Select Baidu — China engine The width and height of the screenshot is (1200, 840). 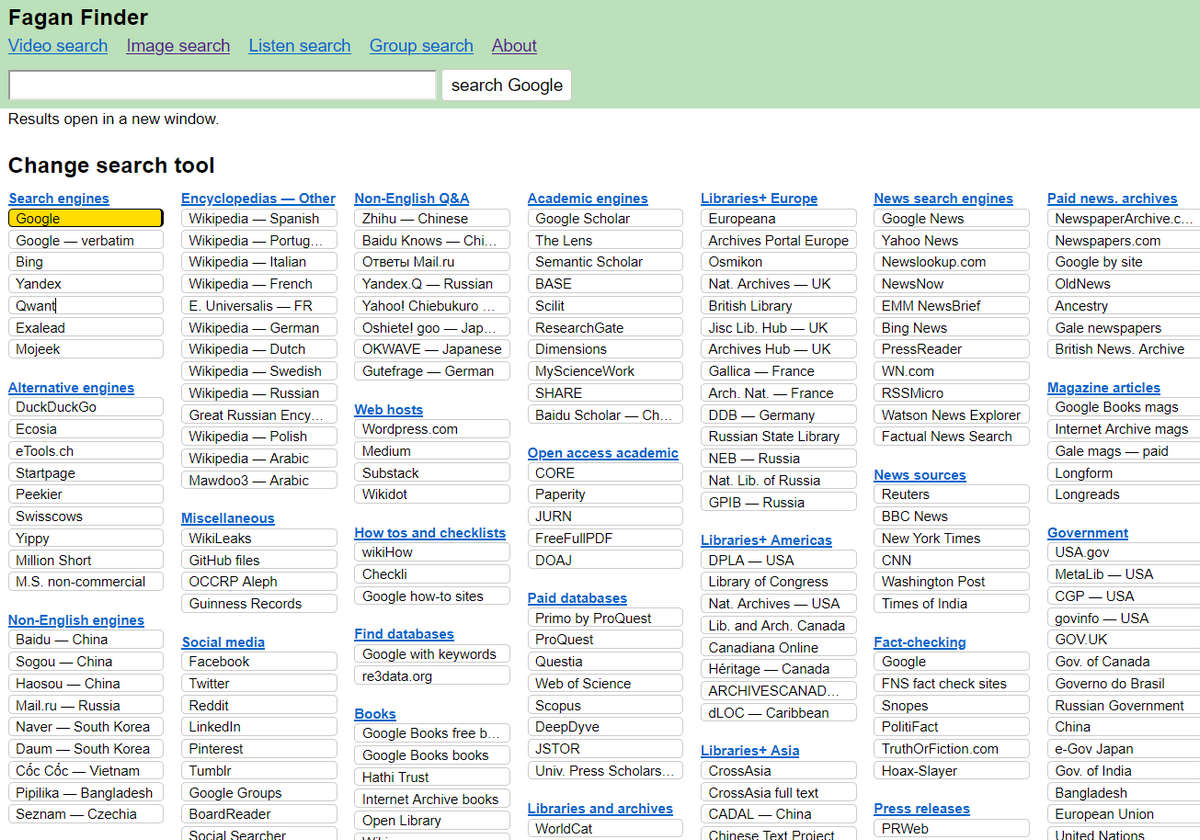86,639
